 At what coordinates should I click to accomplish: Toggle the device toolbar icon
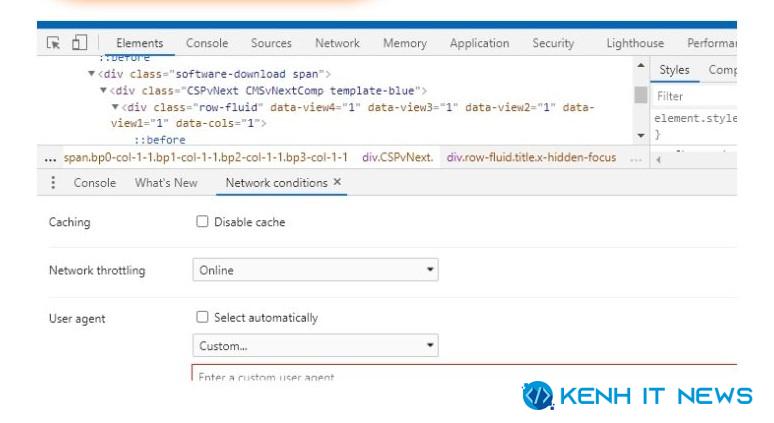coord(79,42)
